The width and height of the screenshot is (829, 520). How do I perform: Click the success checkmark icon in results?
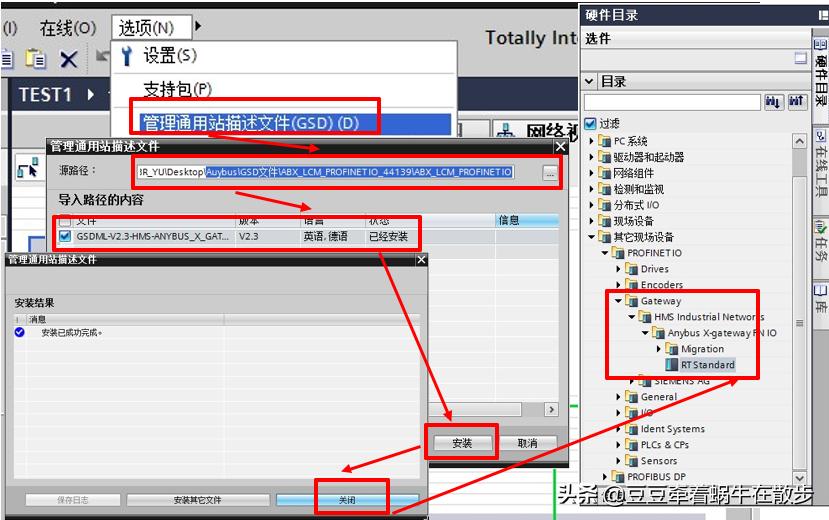click(x=20, y=332)
